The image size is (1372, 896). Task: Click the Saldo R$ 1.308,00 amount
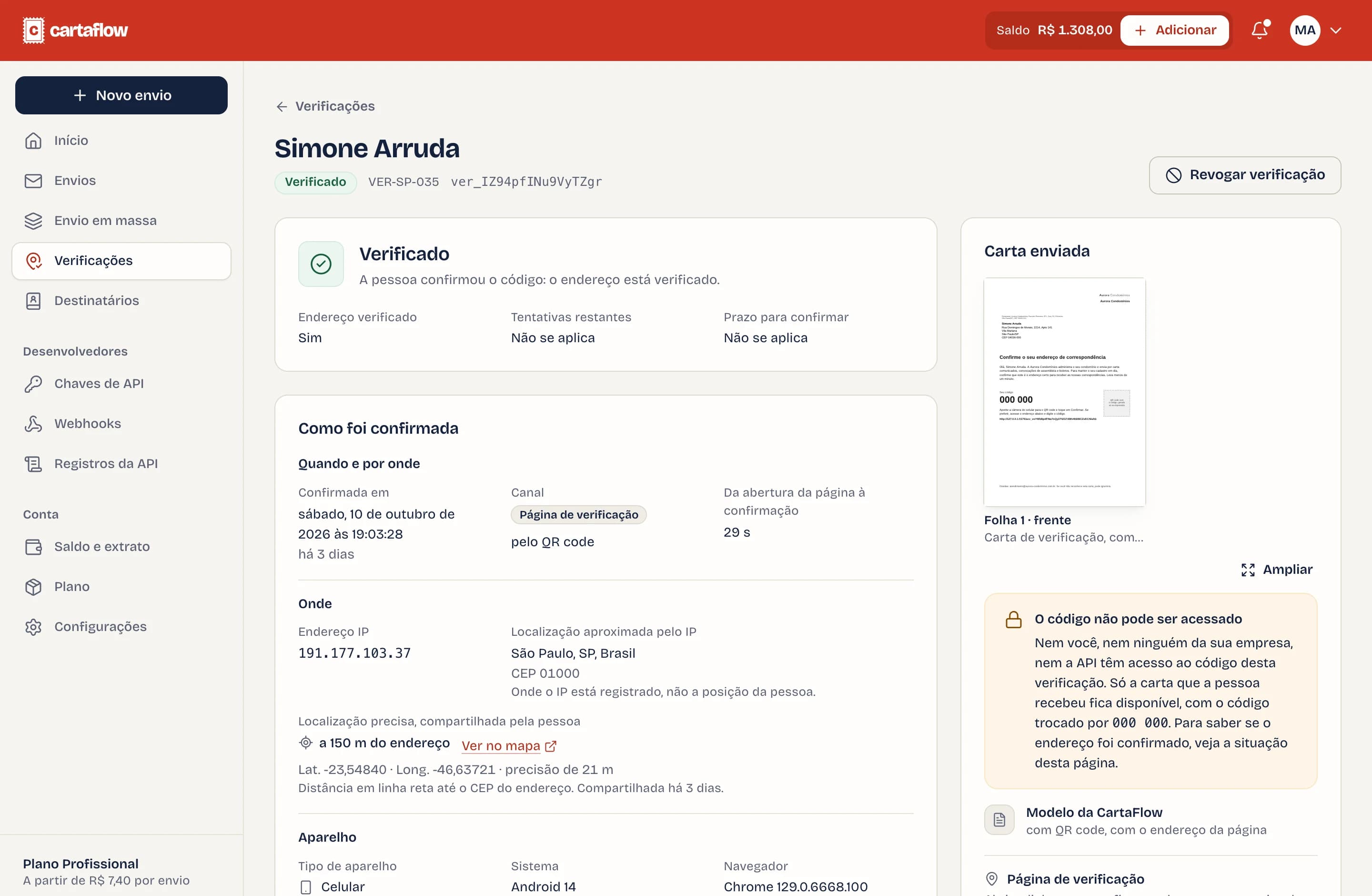coord(1075,30)
